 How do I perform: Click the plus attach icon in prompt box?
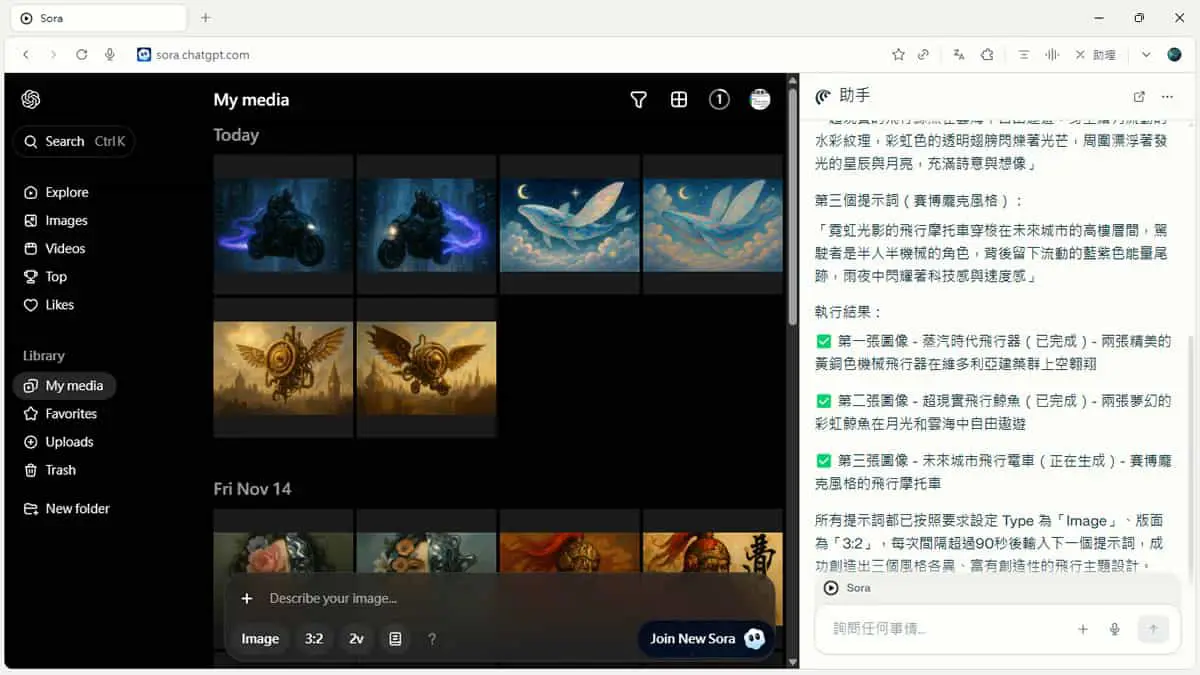coord(247,598)
